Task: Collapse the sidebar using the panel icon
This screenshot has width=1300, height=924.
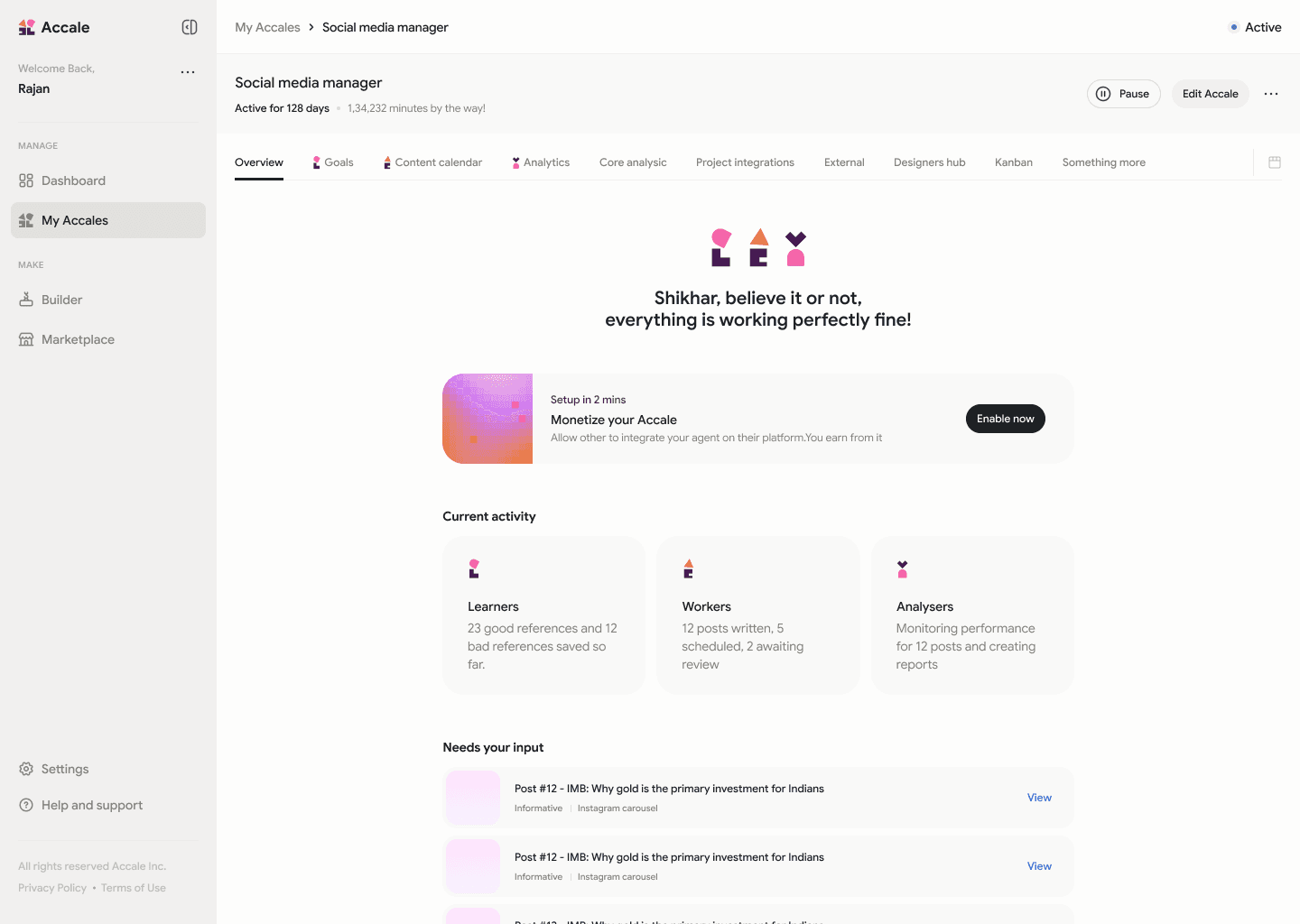Action: click(x=190, y=27)
